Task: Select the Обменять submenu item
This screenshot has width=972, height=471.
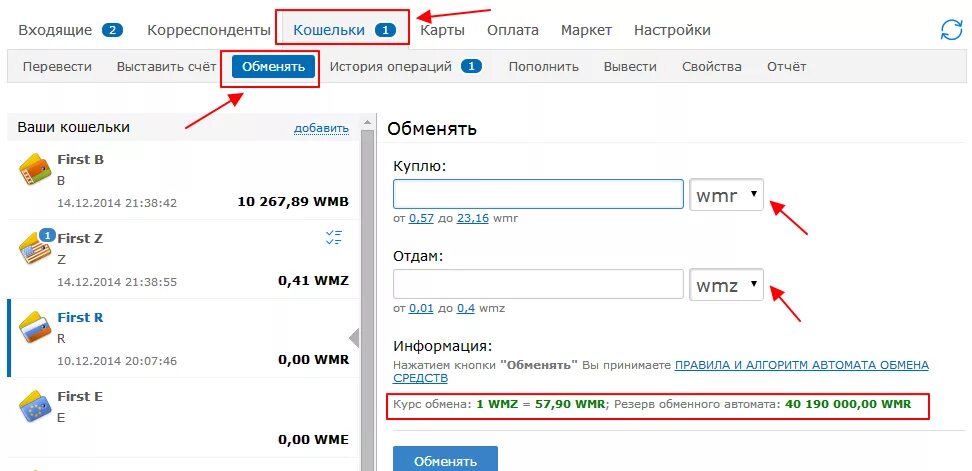Action: 273,66
